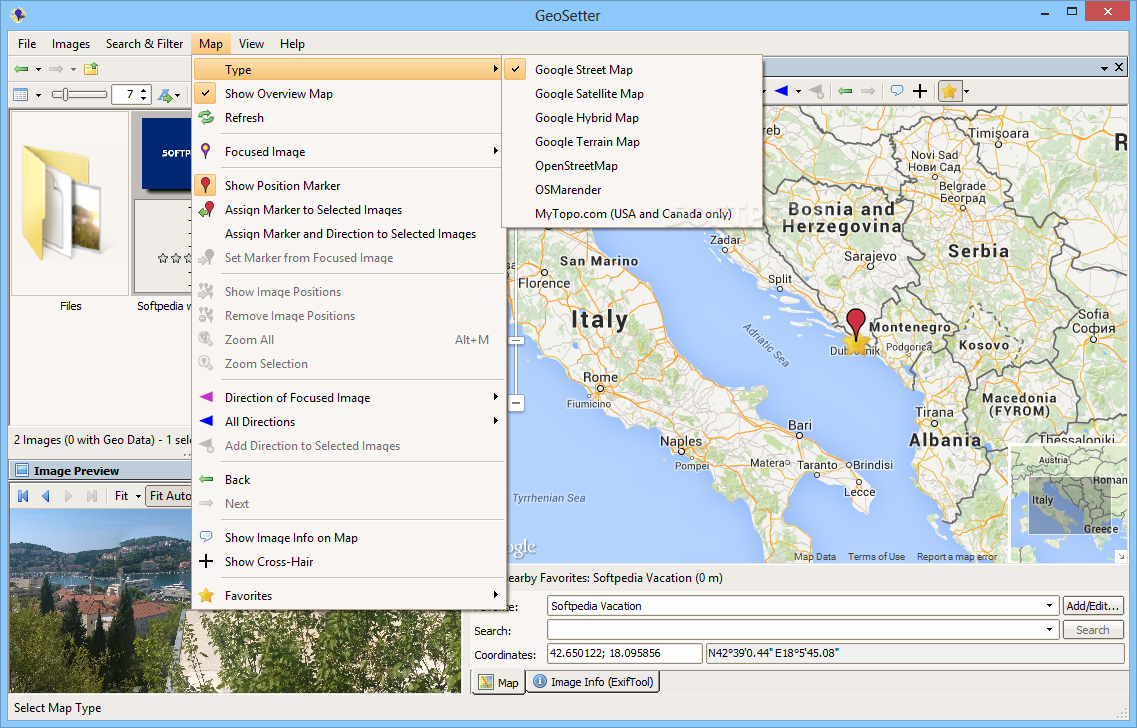Click the magenta Direction of Focused Image icon

(x=207, y=397)
